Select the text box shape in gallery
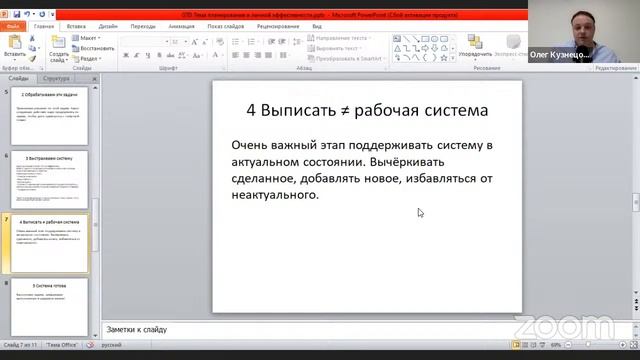This screenshot has height=360, width=640. click(x=397, y=39)
